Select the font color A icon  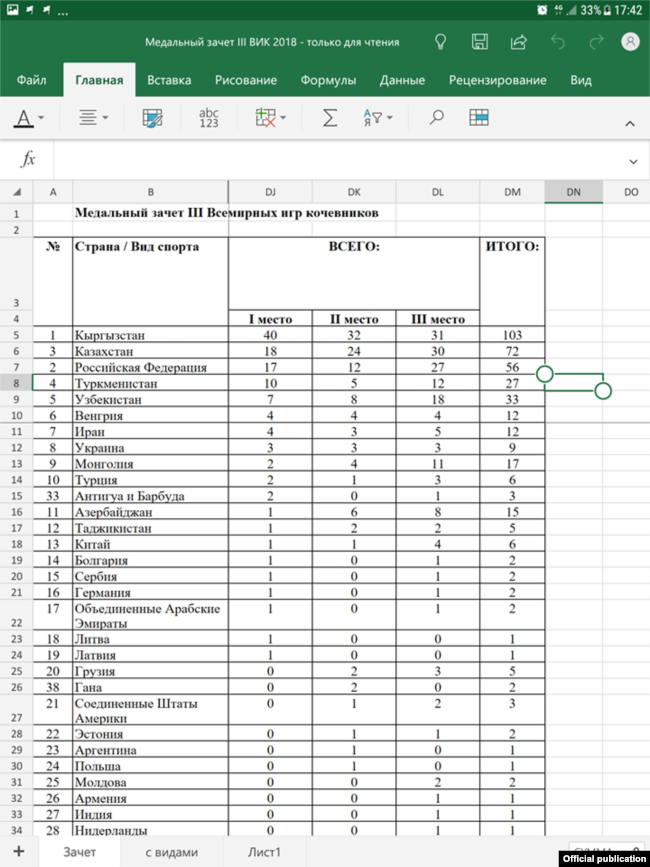click(x=24, y=118)
